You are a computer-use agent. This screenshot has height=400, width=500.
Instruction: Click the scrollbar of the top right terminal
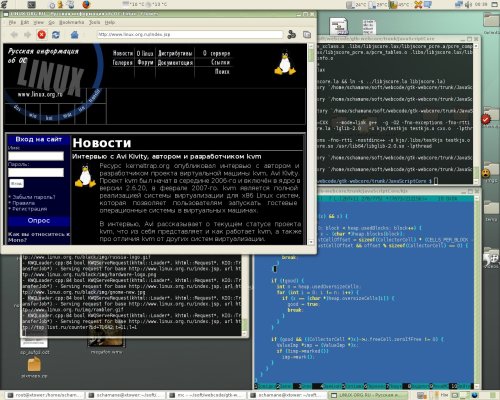(x=476, y=113)
